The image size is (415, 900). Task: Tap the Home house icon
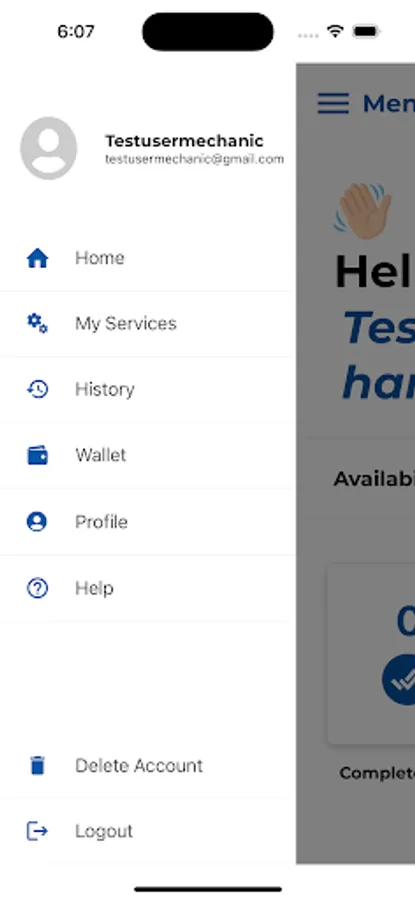(37, 258)
